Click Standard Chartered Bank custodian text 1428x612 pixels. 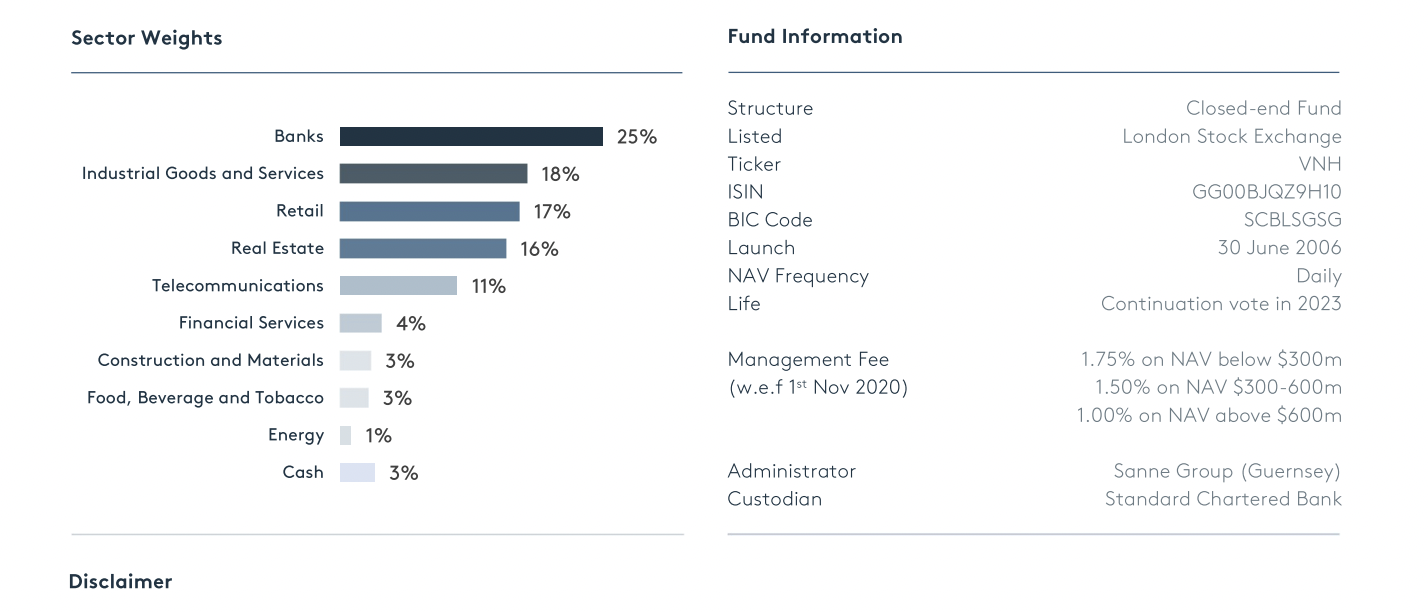(x=1222, y=499)
